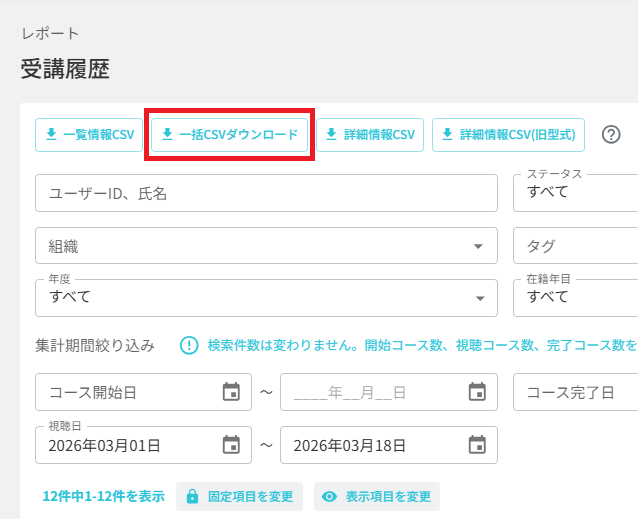638x519 pixels.
Task: Download the 一覧情報CSV file
Action: [x=89, y=135]
